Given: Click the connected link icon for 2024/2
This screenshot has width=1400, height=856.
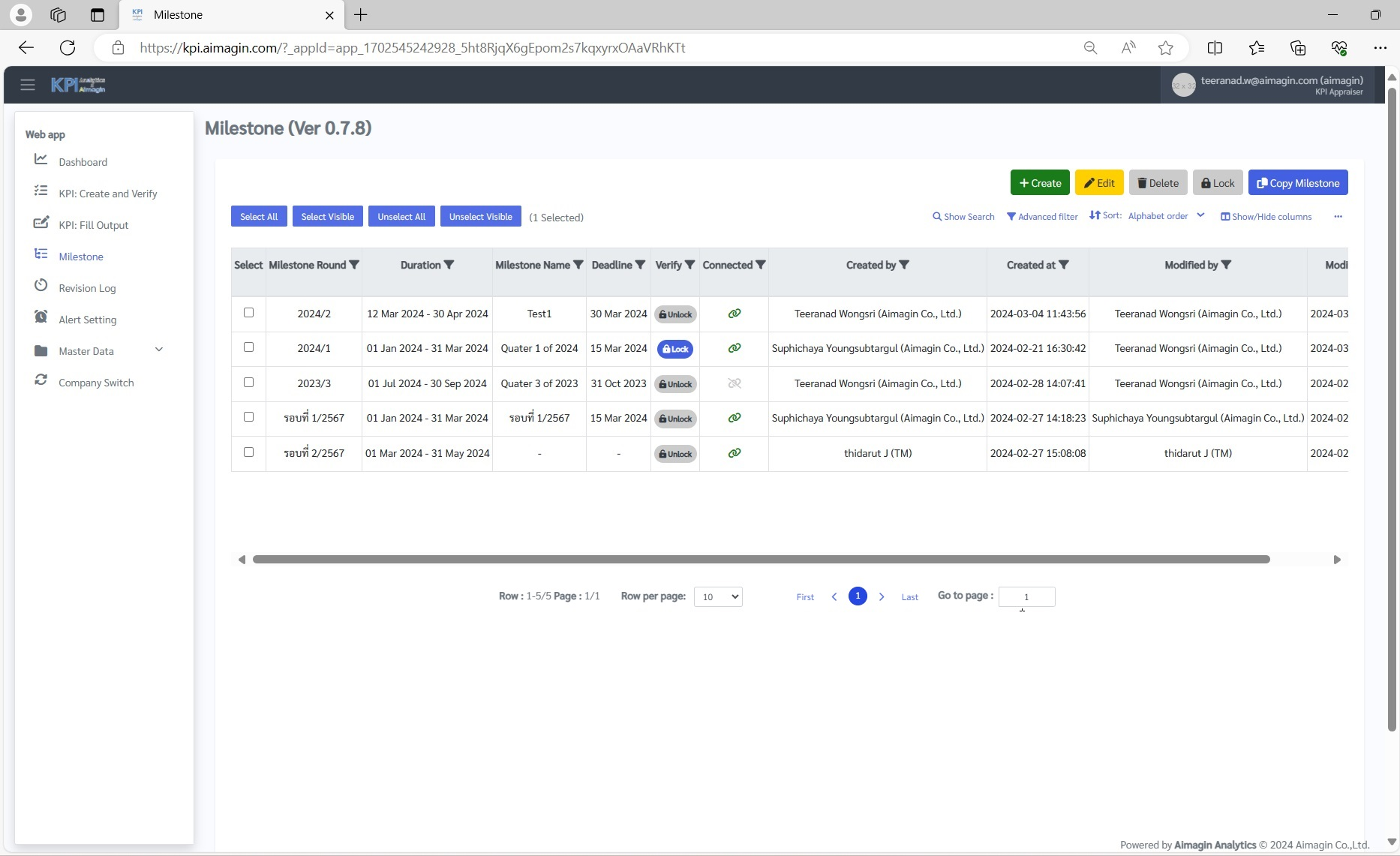Looking at the screenshot, I should pyautogui.click(x=735, y=314).
